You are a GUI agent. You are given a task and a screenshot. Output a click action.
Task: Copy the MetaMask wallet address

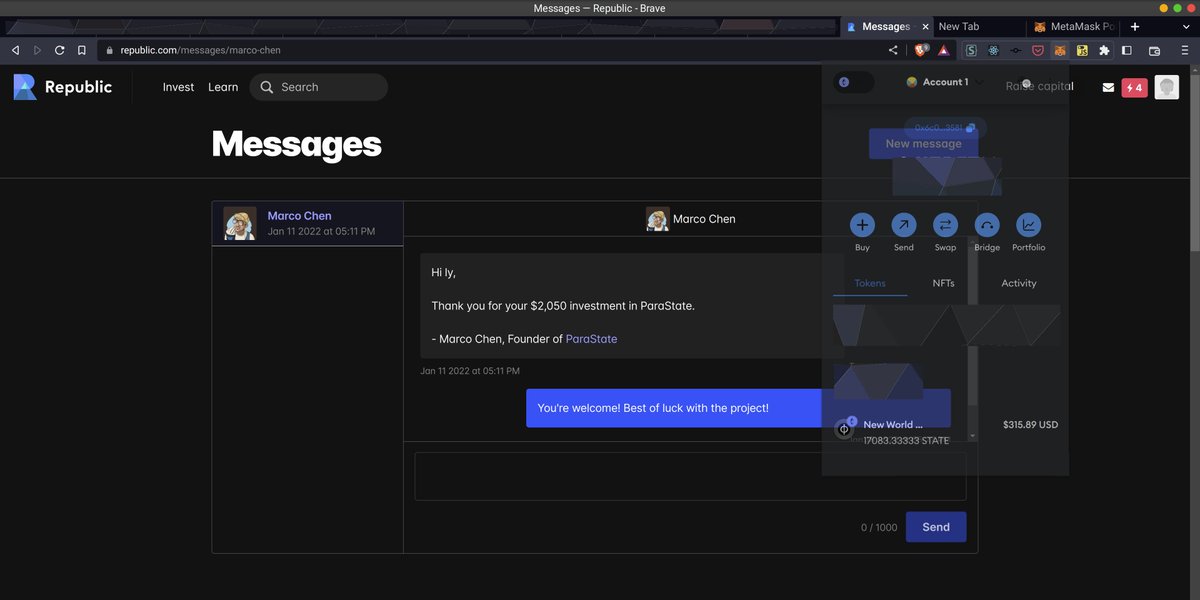pyautogui.click(x=945, y=128)
